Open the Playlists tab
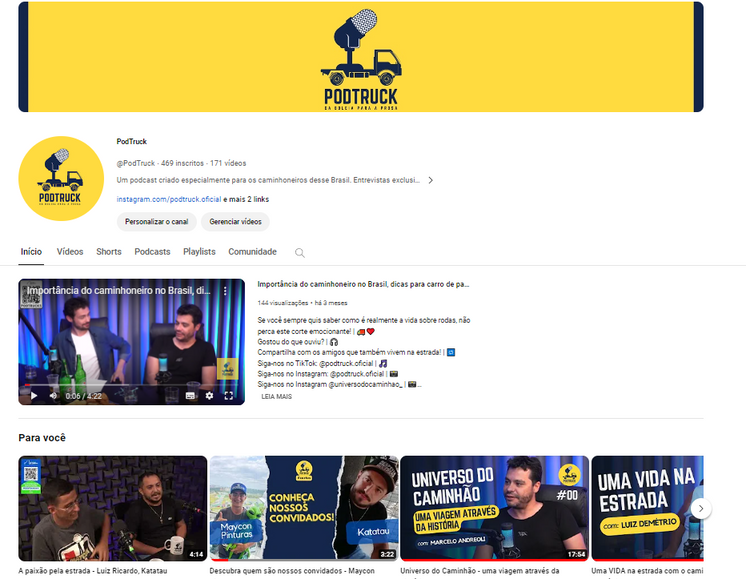Image resolution: width=746 pixels, height=579 pixels. (x=199, y=252)
